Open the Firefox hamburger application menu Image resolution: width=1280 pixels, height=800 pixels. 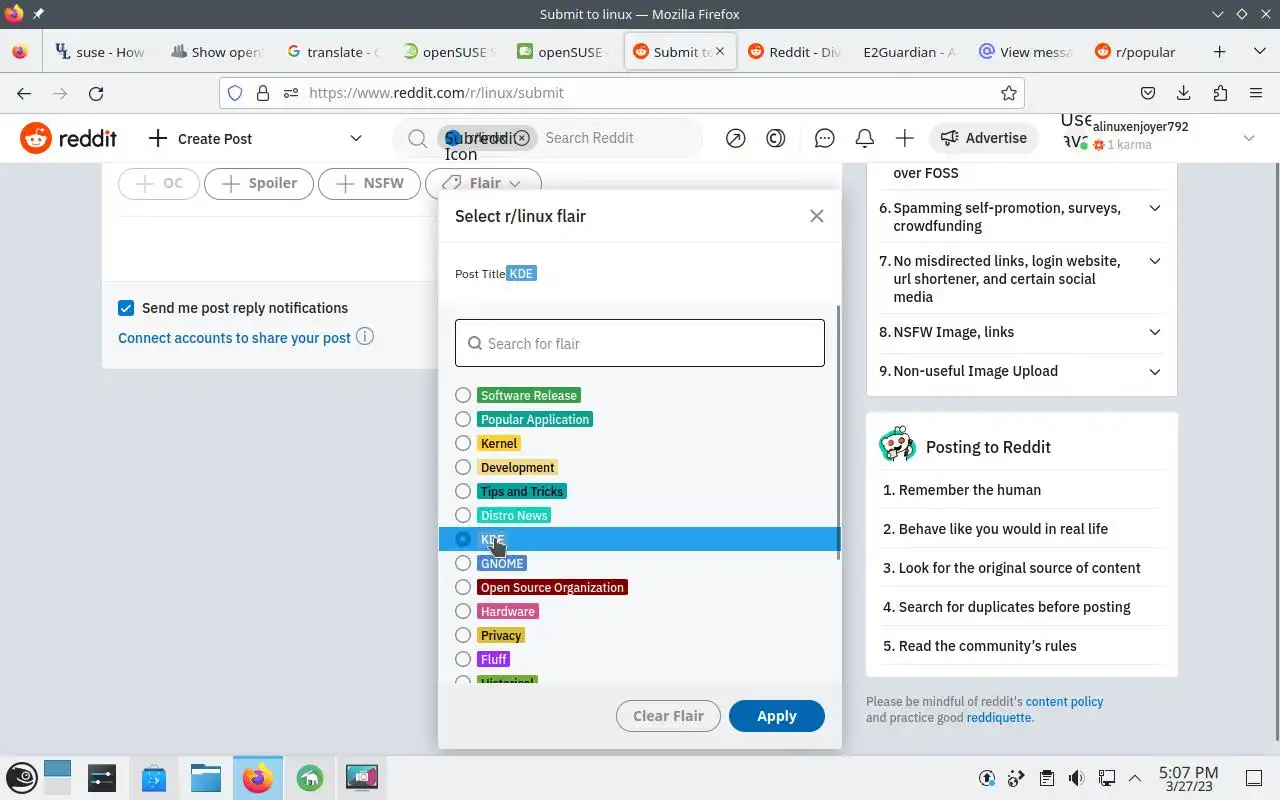pos(1256,93)
